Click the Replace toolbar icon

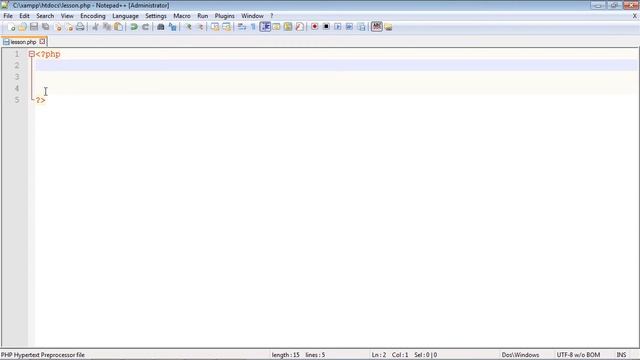click(172, 27)
